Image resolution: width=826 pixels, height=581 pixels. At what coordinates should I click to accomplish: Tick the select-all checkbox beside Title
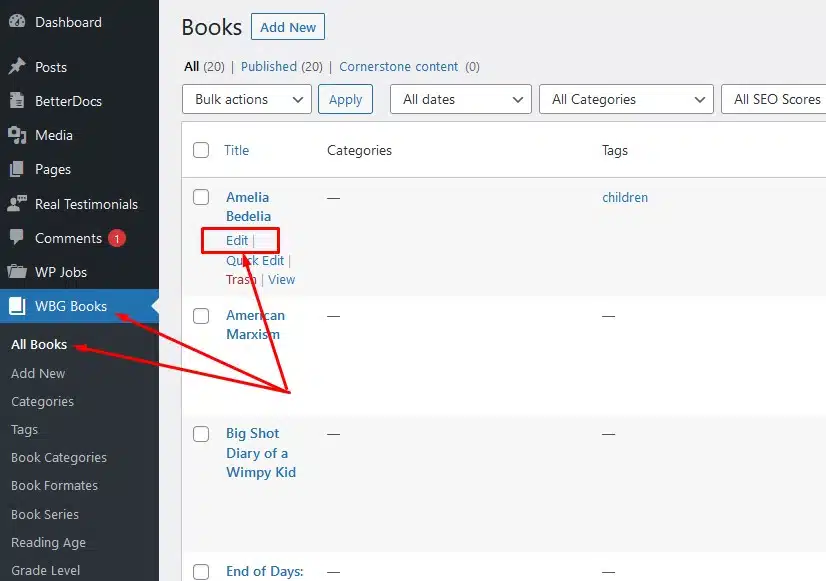click(x=201, y=150)
